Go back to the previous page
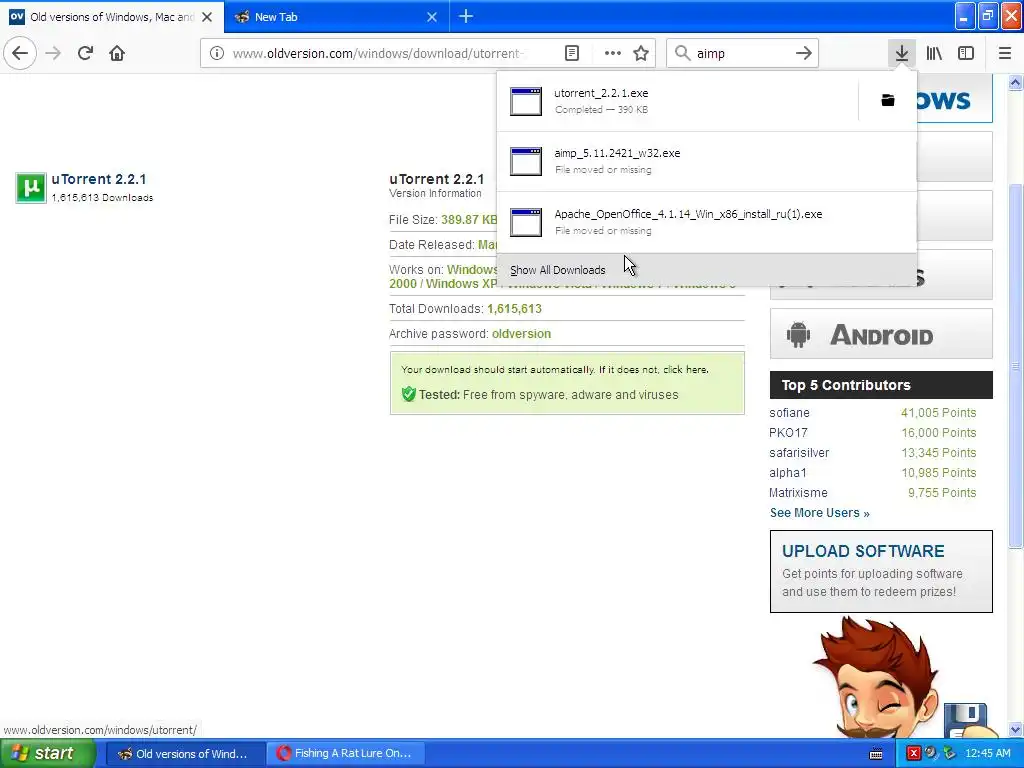This screenshot has height=768, width=1024. coord(20,53)
